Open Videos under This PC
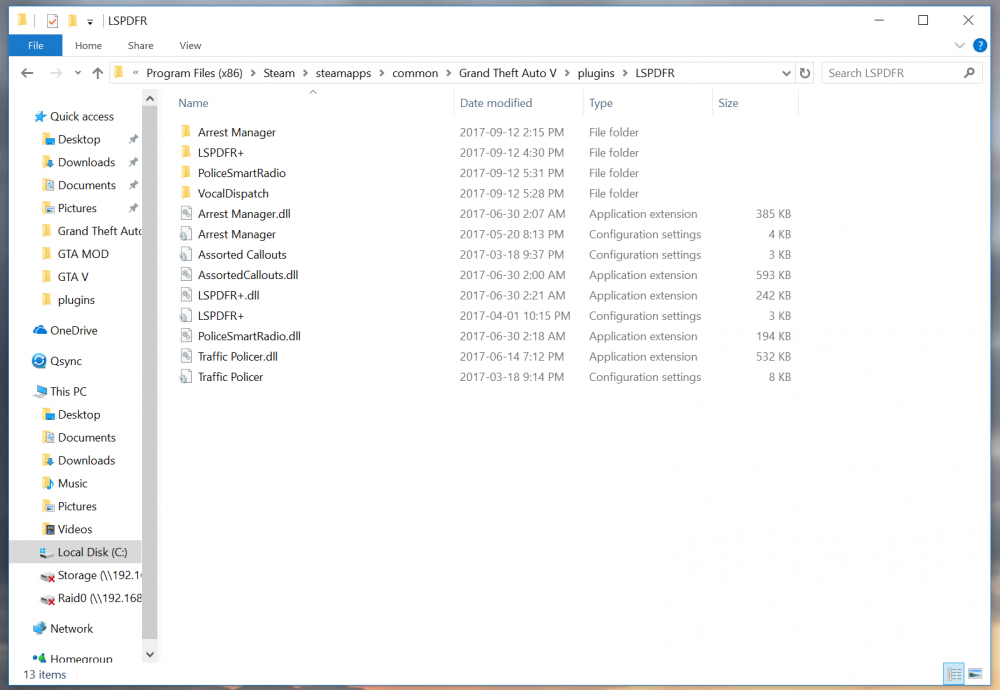Screen dimensions: 1000x690 75,529
